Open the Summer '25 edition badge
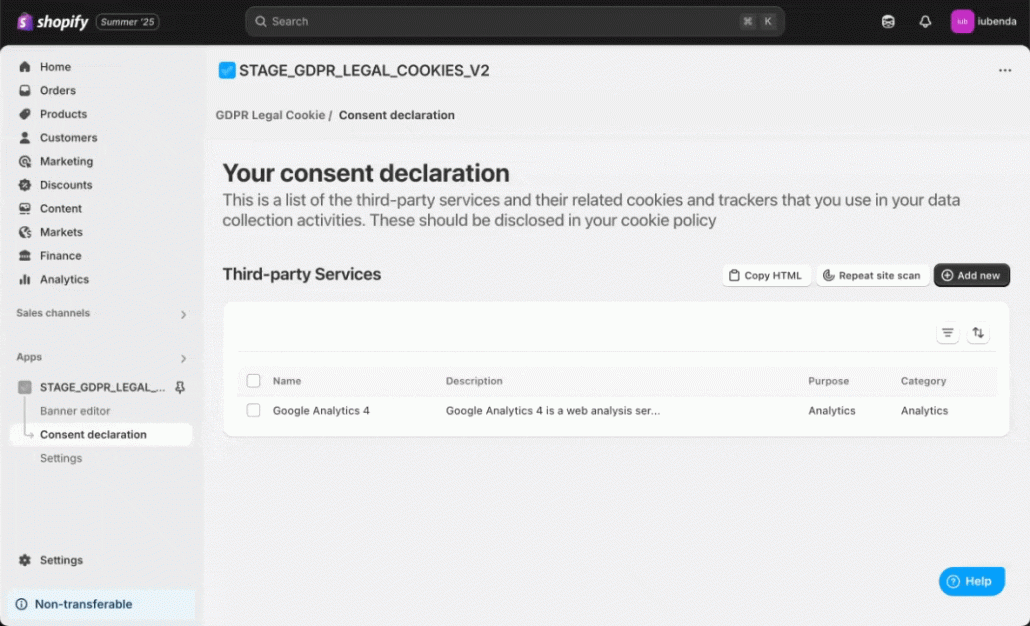Image resolution: width=1030 pixels, height=626 pixels. coord(127,22)
